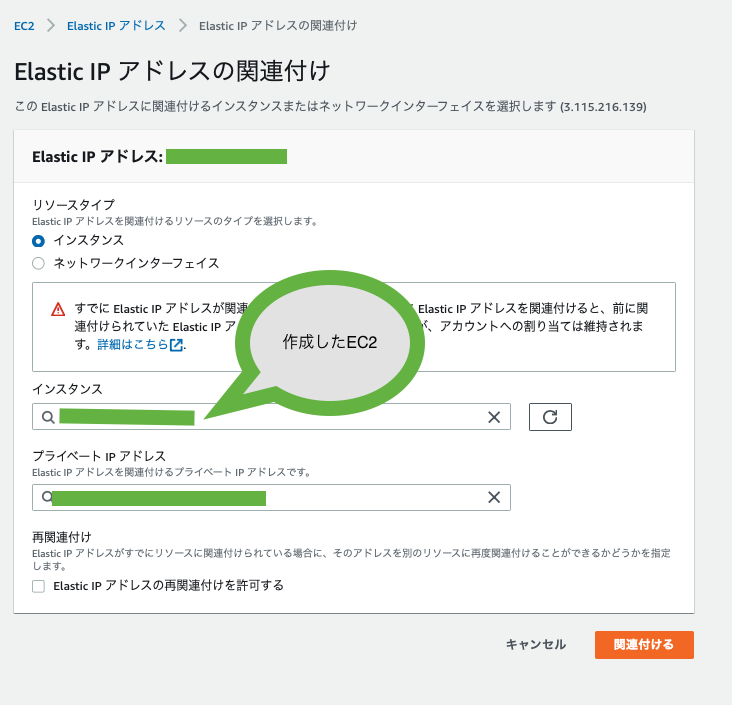Clear the インスタンス field with X
Screen dimensions: 732x705
coord(494,417)
